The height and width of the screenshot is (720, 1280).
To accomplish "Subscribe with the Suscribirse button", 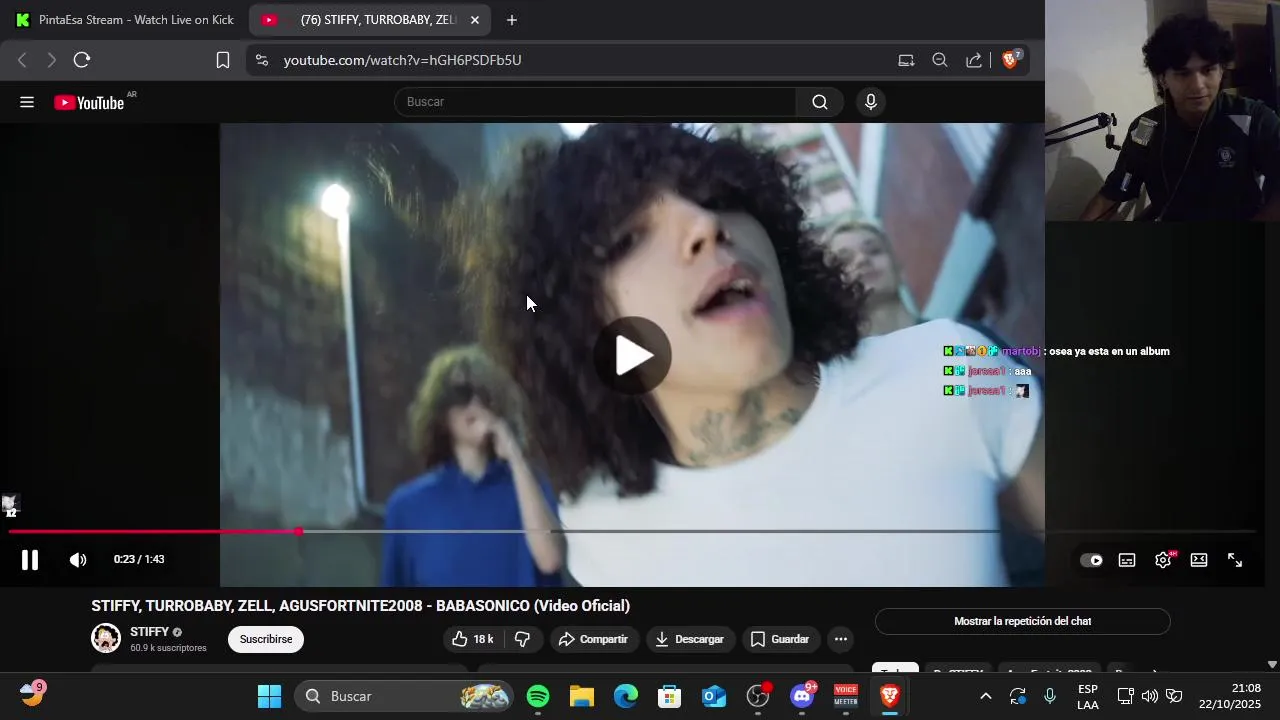I will [266, 639].
